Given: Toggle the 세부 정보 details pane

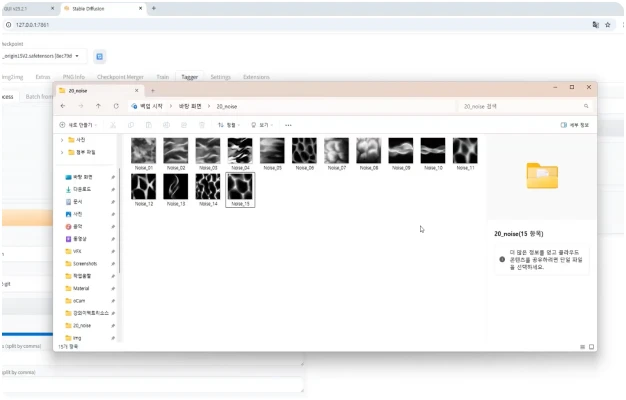Looking at the screenshot, I should coord(574,125).
